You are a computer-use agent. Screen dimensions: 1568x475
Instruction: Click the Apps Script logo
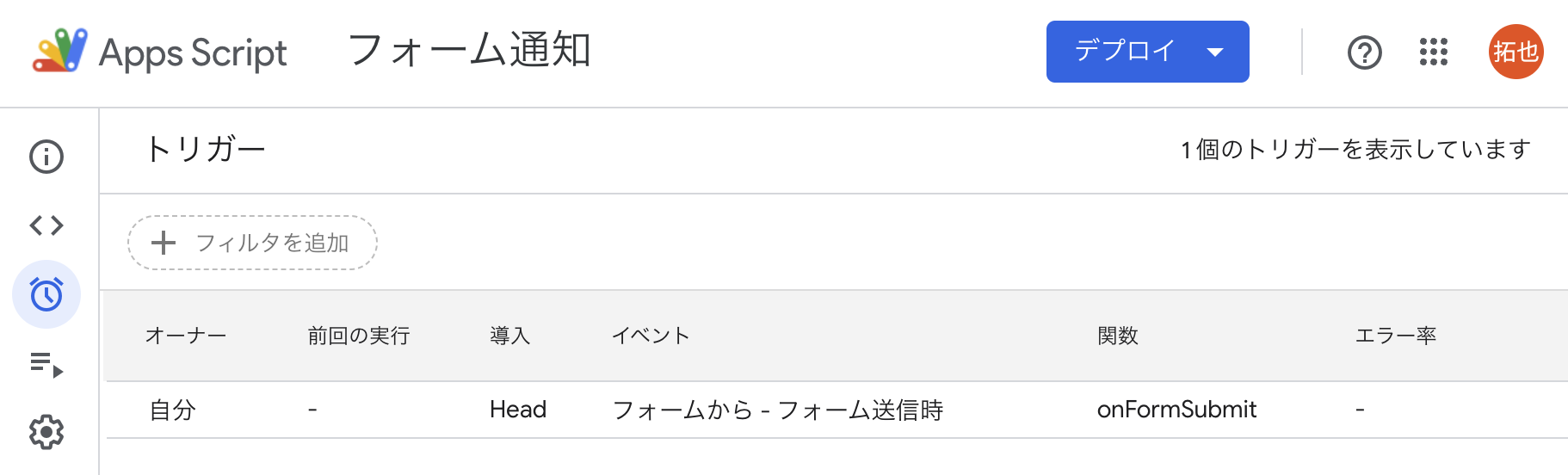60,52
